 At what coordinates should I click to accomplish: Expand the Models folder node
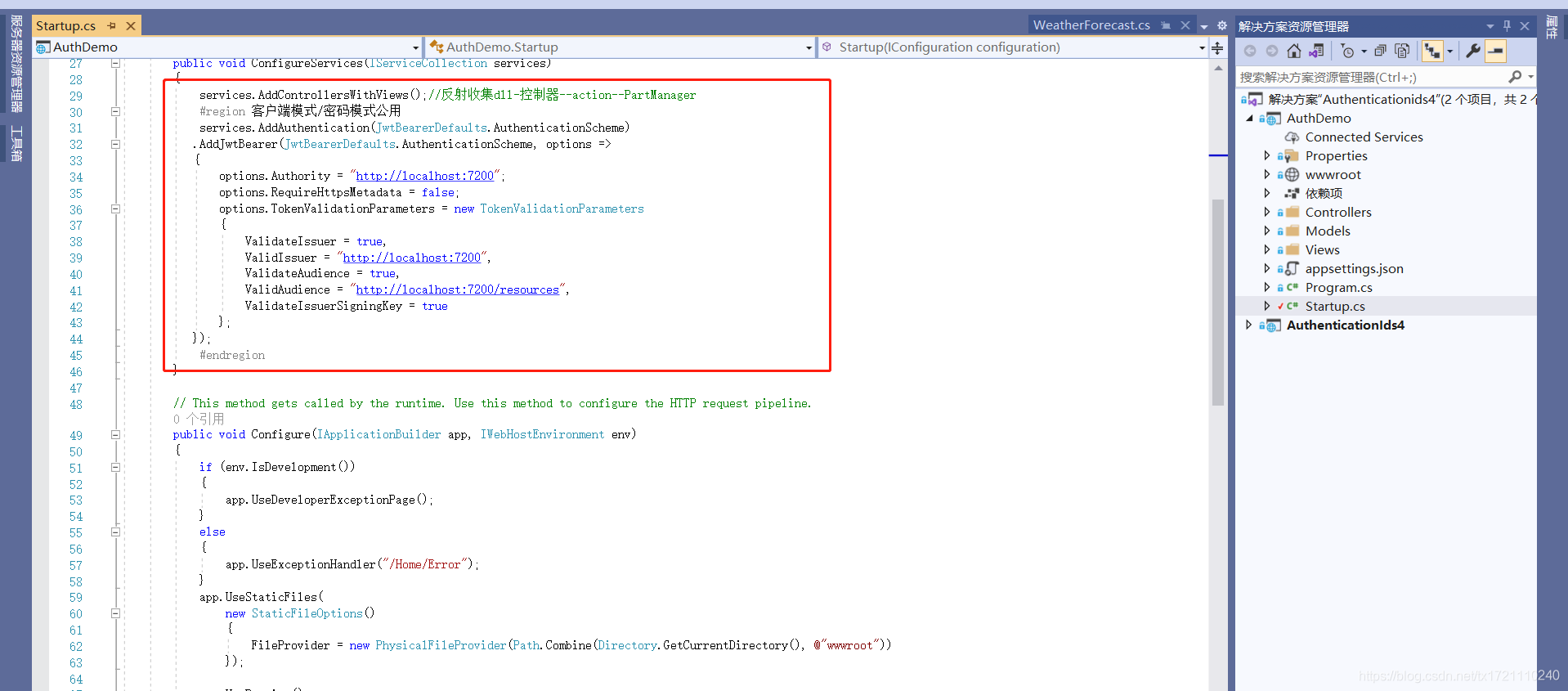pos(1267,231)
